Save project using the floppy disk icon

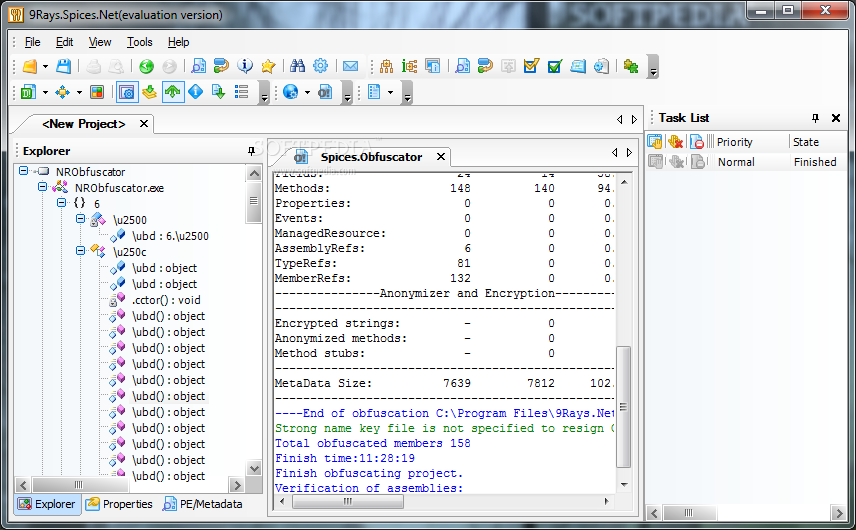(x=64, y=67)
